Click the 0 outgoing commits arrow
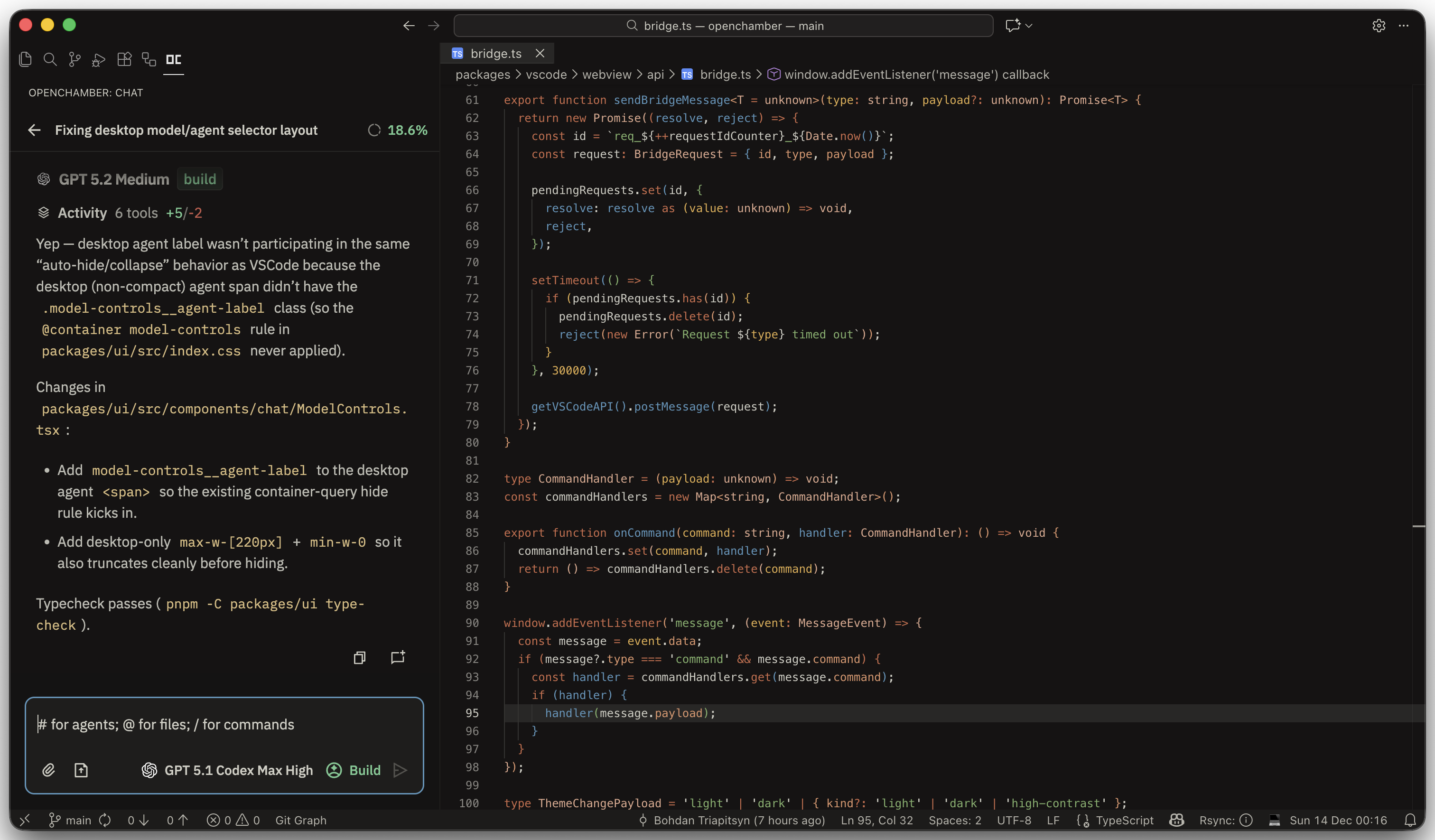 pyautogui.click(x=177, y=820)
